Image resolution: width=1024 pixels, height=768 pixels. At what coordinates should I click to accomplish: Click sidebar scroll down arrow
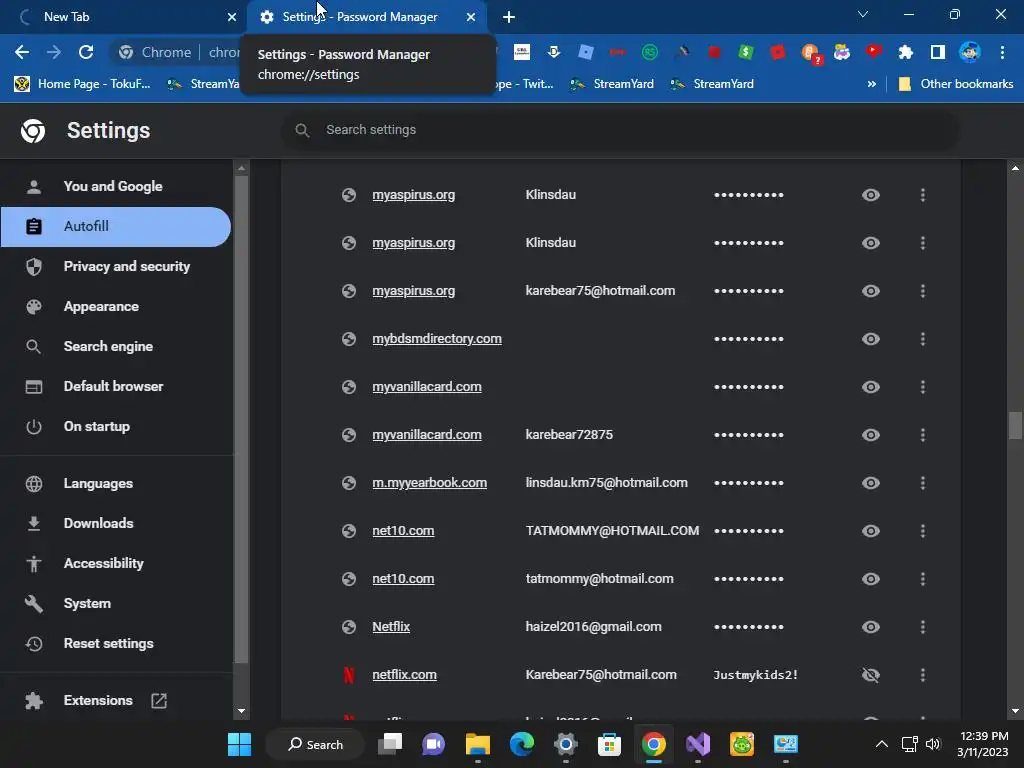point(242,711)
